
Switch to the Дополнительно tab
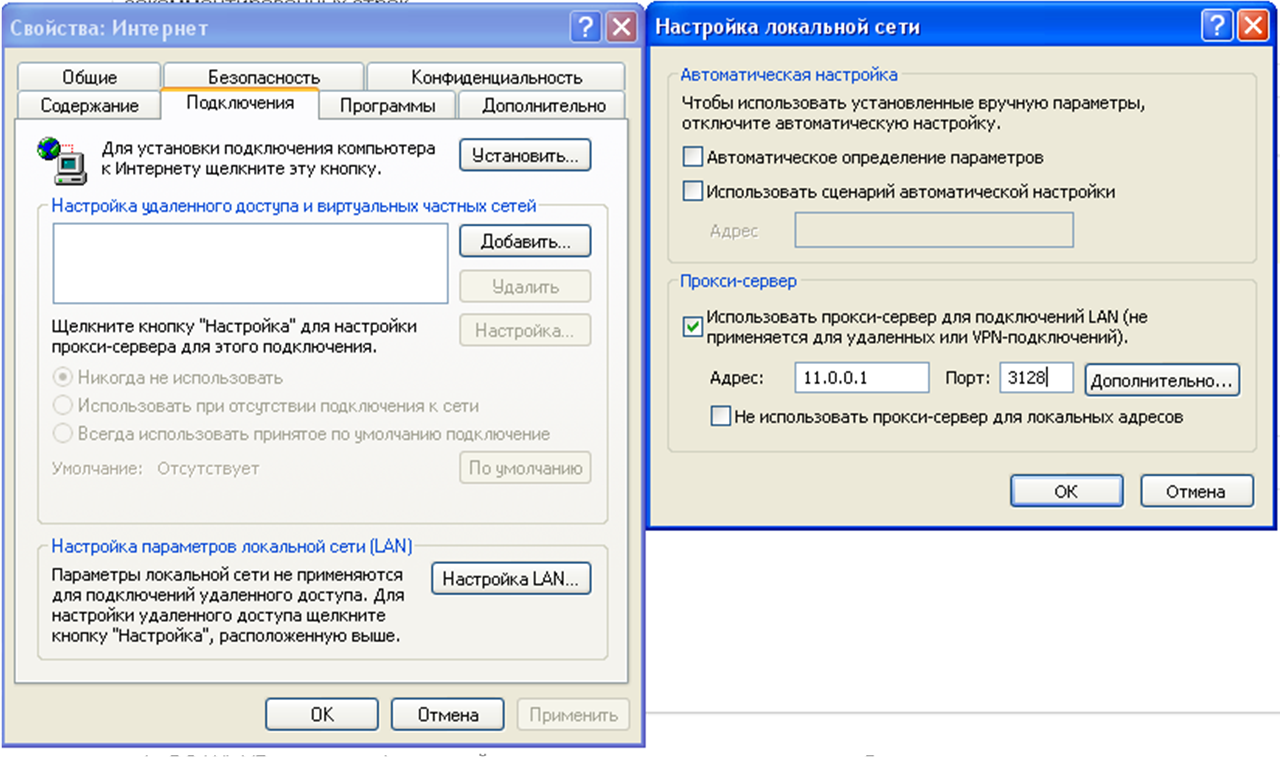point(543,105)
